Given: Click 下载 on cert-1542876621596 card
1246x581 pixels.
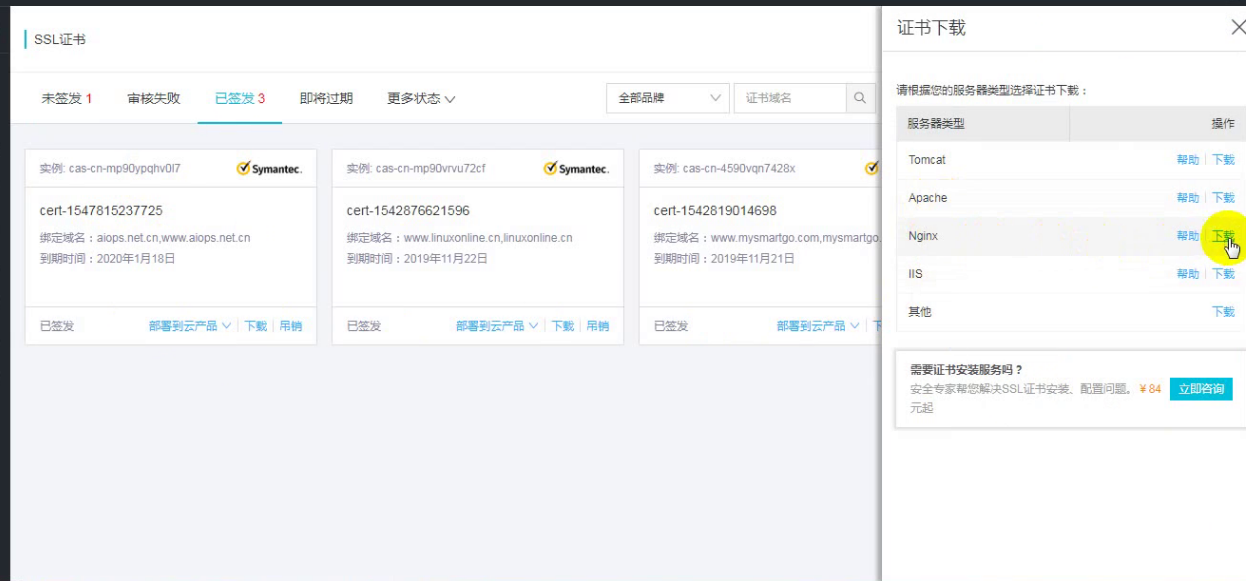Looking at the screenshot, I should coord(563,326).
